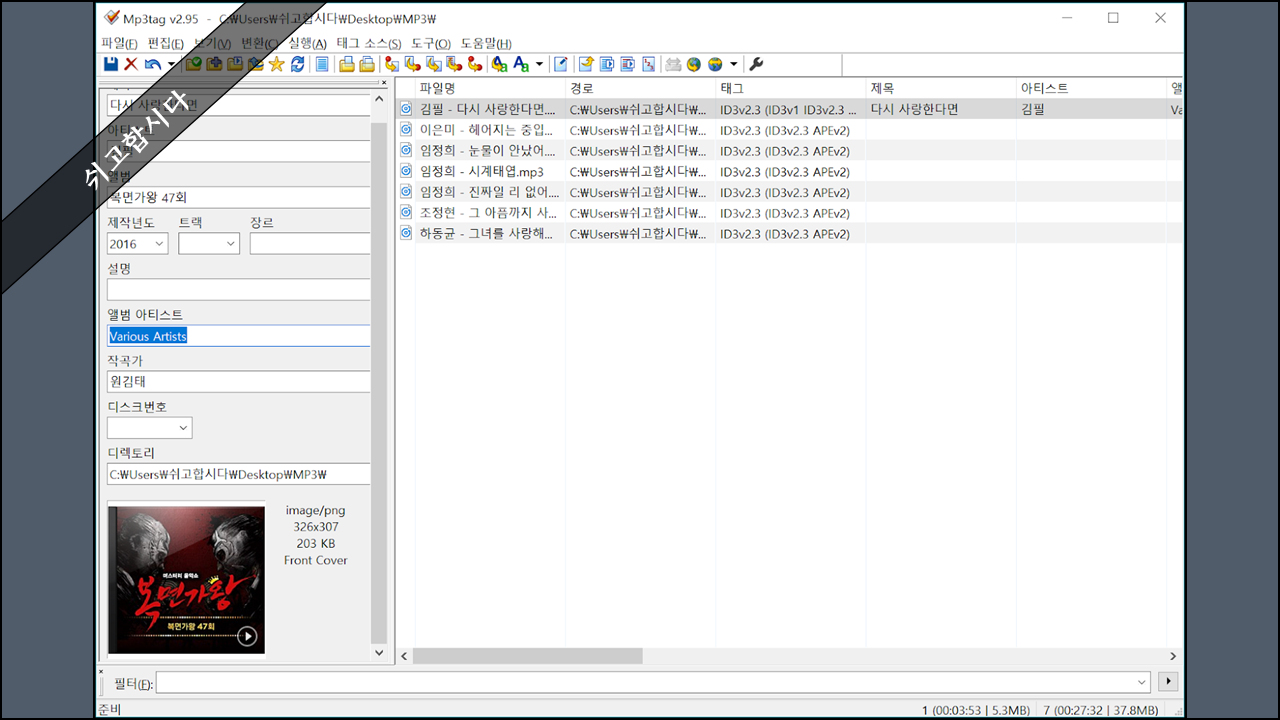The width and height of the screenshot is (1280, 720).
Task: Click the Create playlist from selected files icon
Action: [x=628, y=64]
